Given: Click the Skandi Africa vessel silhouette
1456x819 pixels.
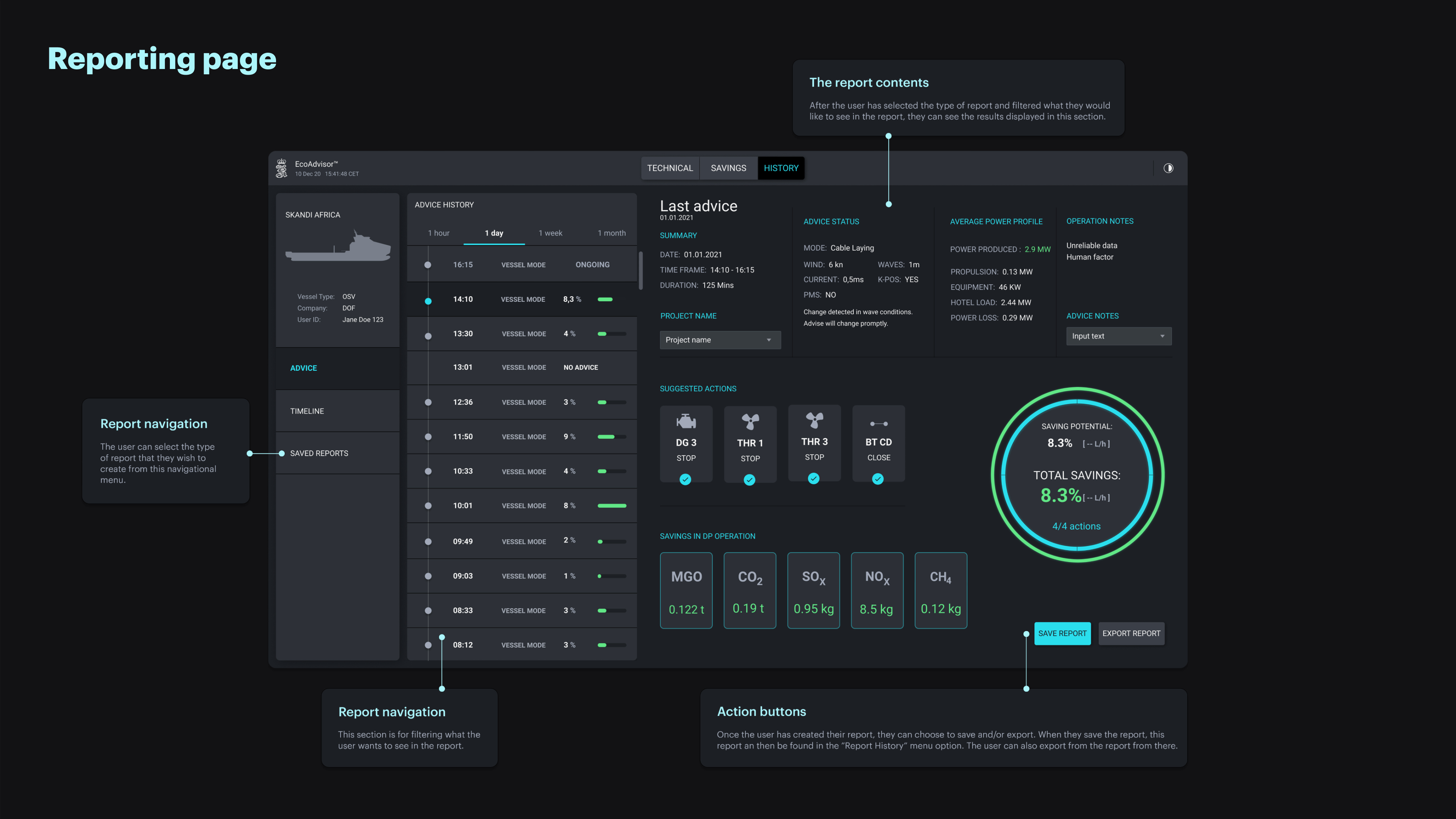Looking at the screenshot, I should point(338,246).
